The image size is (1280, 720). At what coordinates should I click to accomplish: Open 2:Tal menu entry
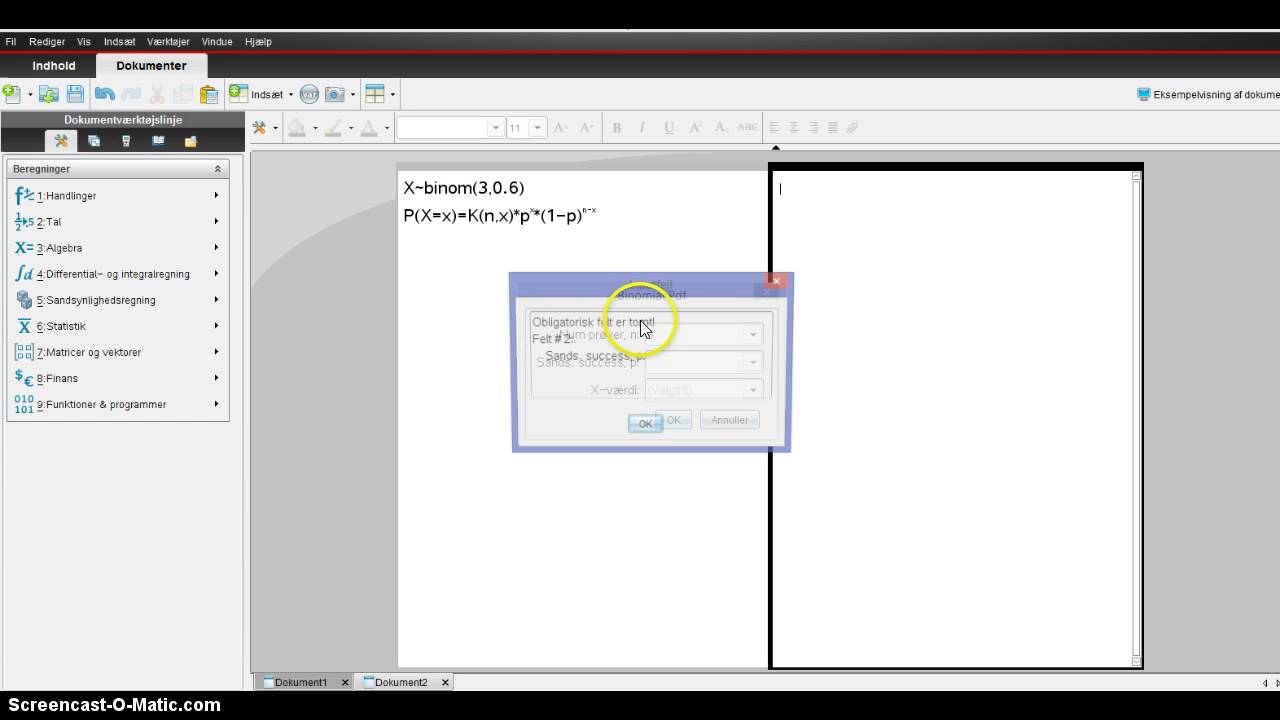pos(118,221)
